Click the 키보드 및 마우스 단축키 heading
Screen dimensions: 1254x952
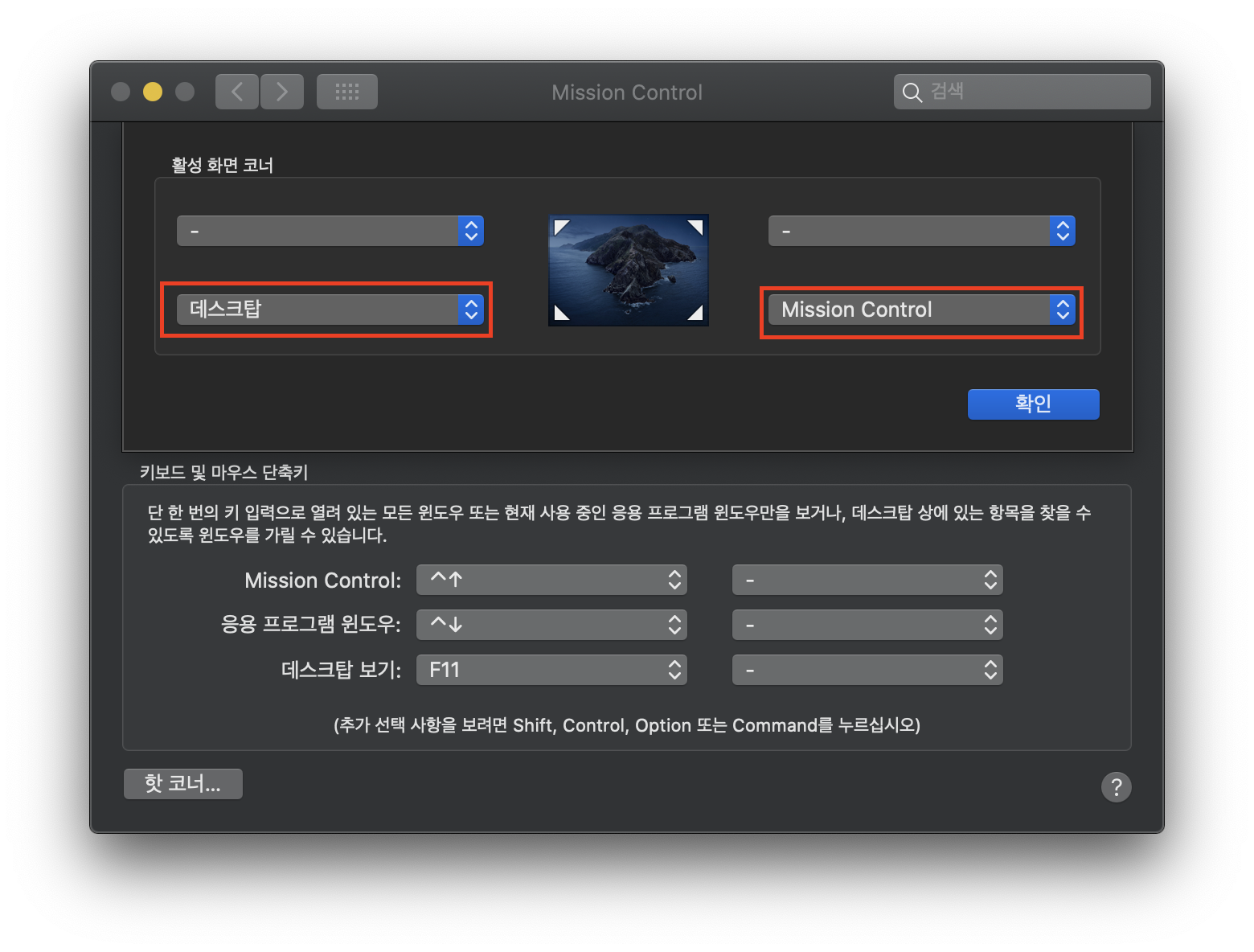[x=224, y=472]
